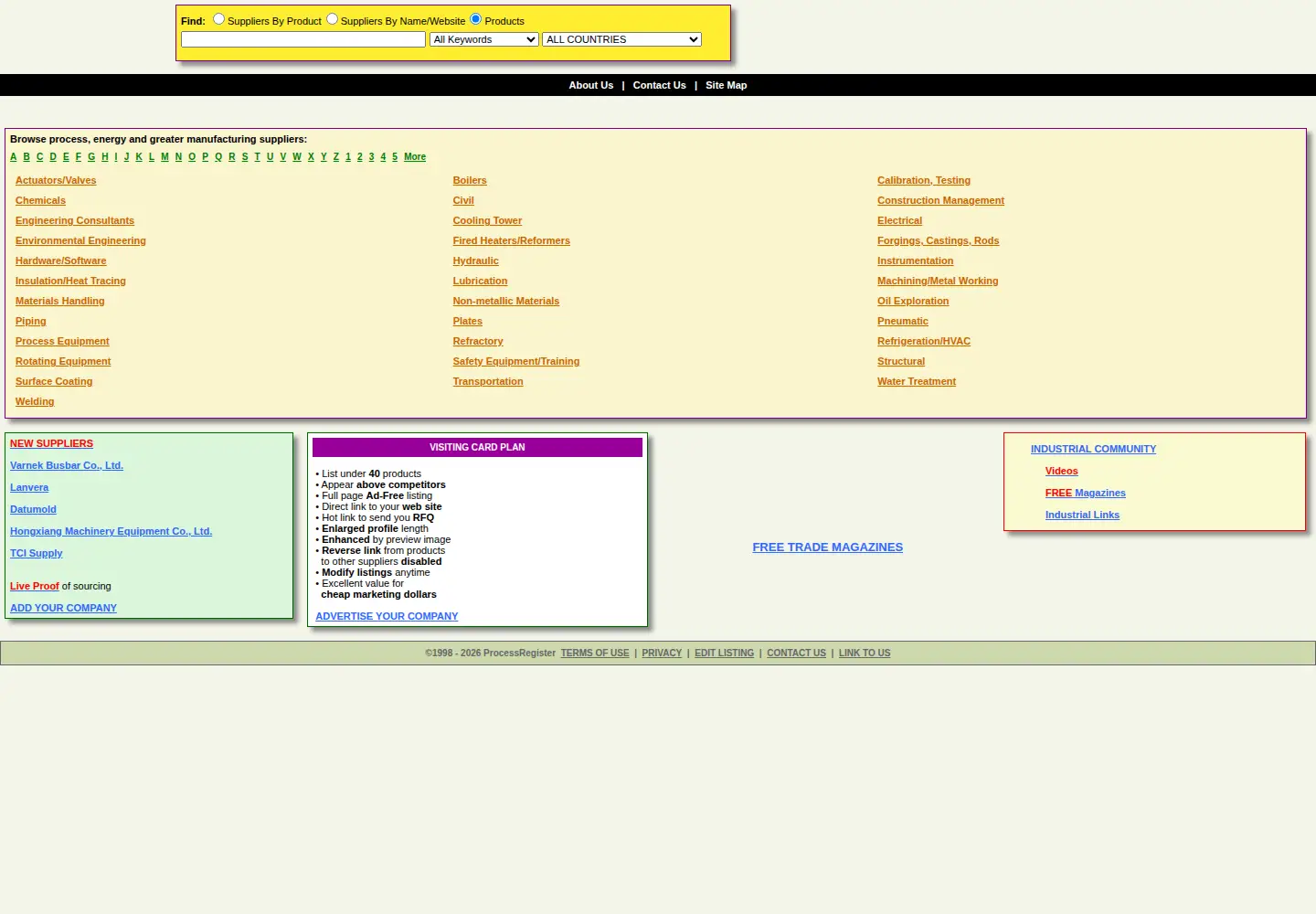Open the Calibration, Testing category

click(x=924, y=181)
